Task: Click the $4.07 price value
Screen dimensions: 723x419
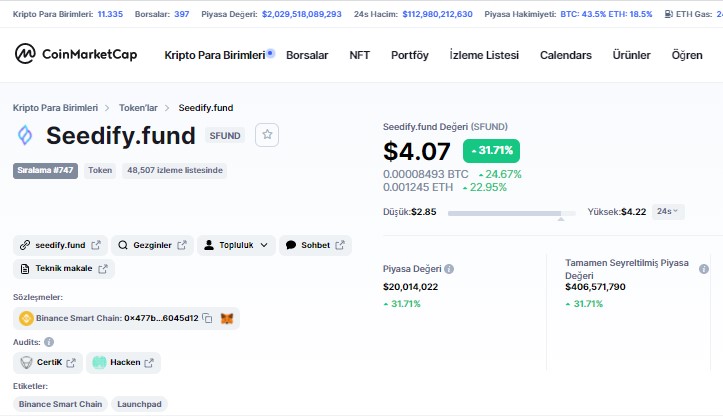Action: pyautogui.click(x=417, y=151)
